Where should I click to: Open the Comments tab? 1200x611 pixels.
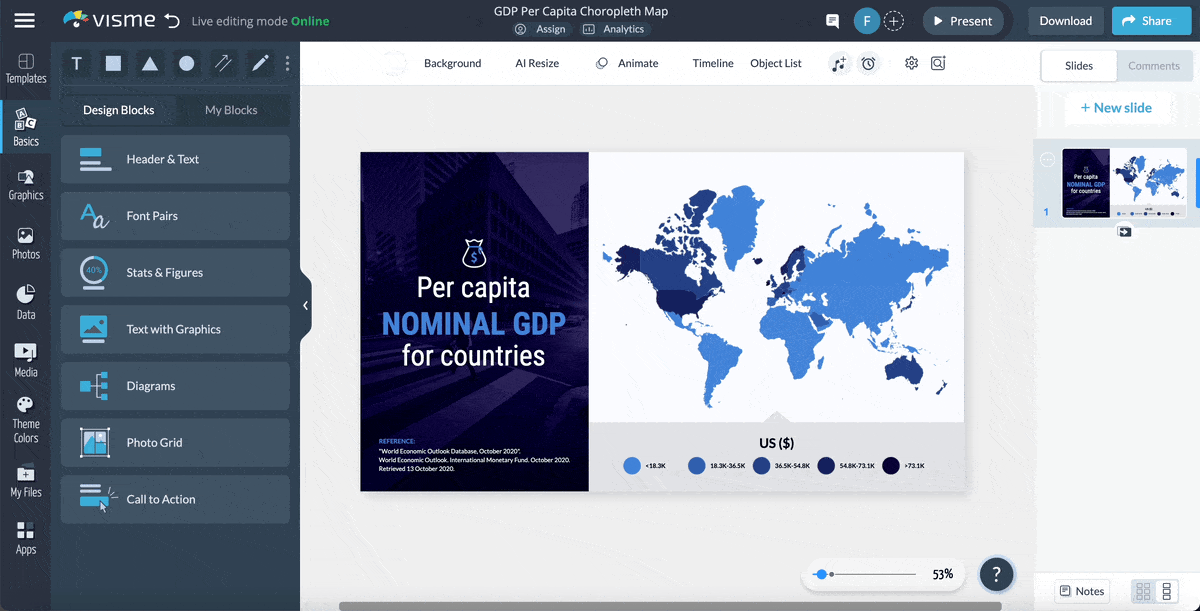click(x=1154, y=66)
